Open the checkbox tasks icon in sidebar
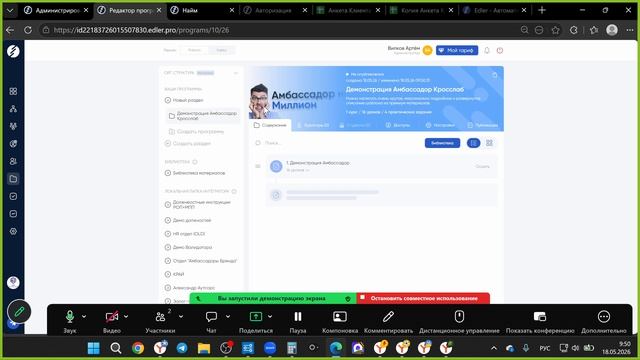This screenshot has height=360, width=640. [13, 196]
